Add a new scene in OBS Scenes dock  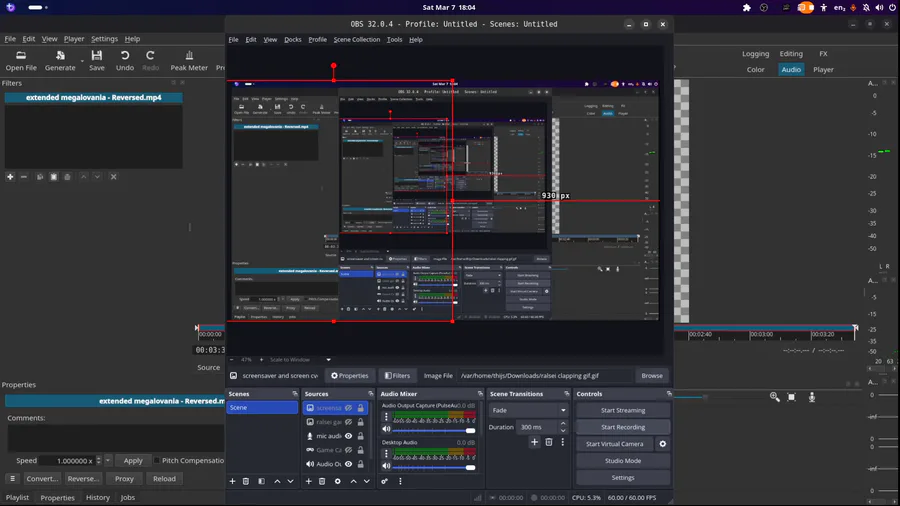pos(232,481)
